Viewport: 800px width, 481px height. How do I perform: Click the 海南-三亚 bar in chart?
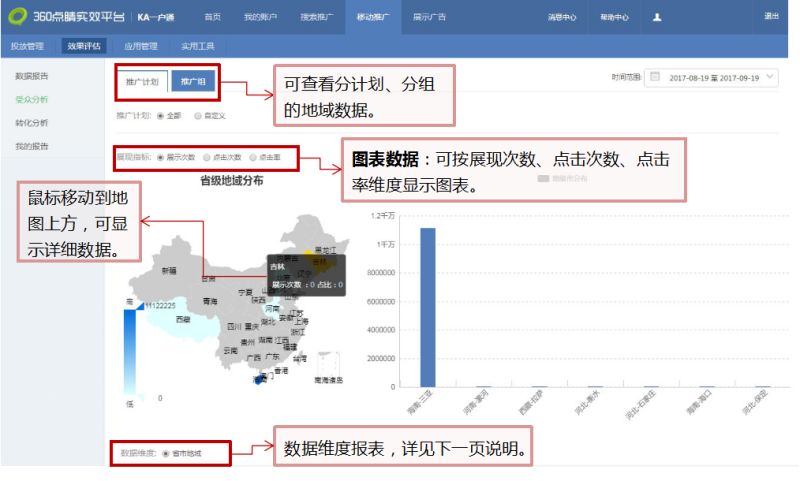428,308
